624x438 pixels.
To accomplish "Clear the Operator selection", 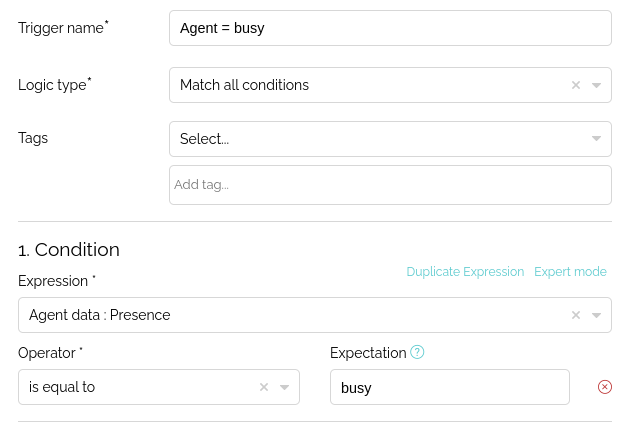I will (264, 387).
